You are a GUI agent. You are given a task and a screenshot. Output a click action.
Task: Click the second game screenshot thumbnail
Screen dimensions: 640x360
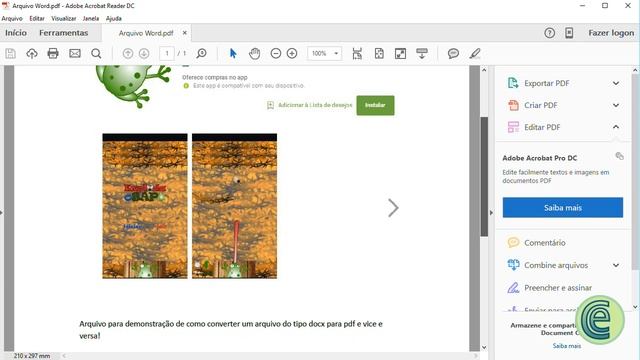[x=235, y=206]
